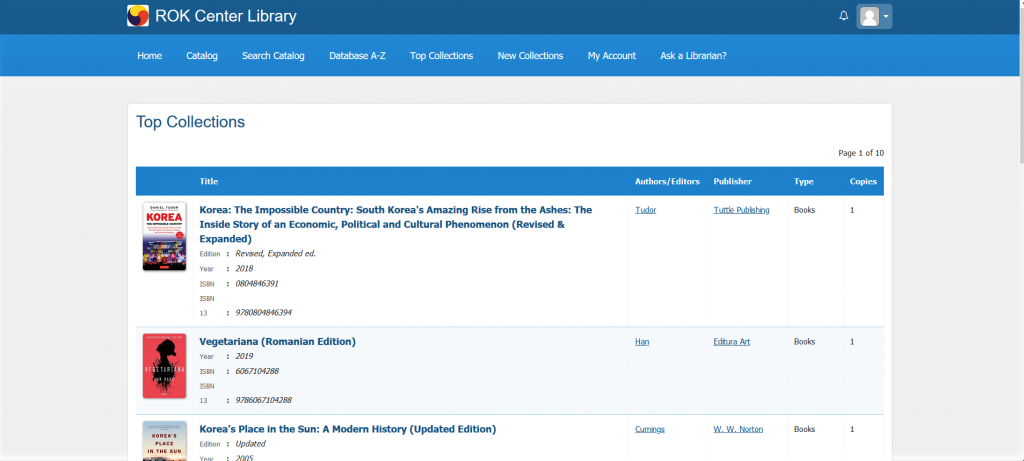Click the Updated edition value
Screen dimensions: 1024x461
250,444
